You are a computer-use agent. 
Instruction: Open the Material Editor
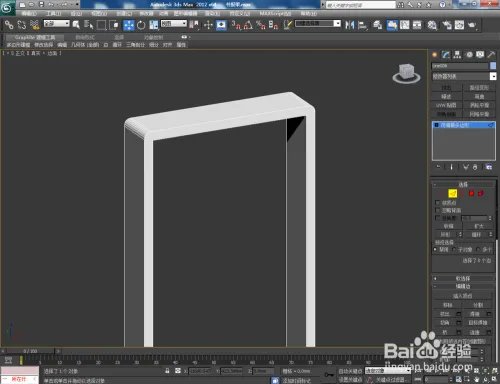[432, 25]
